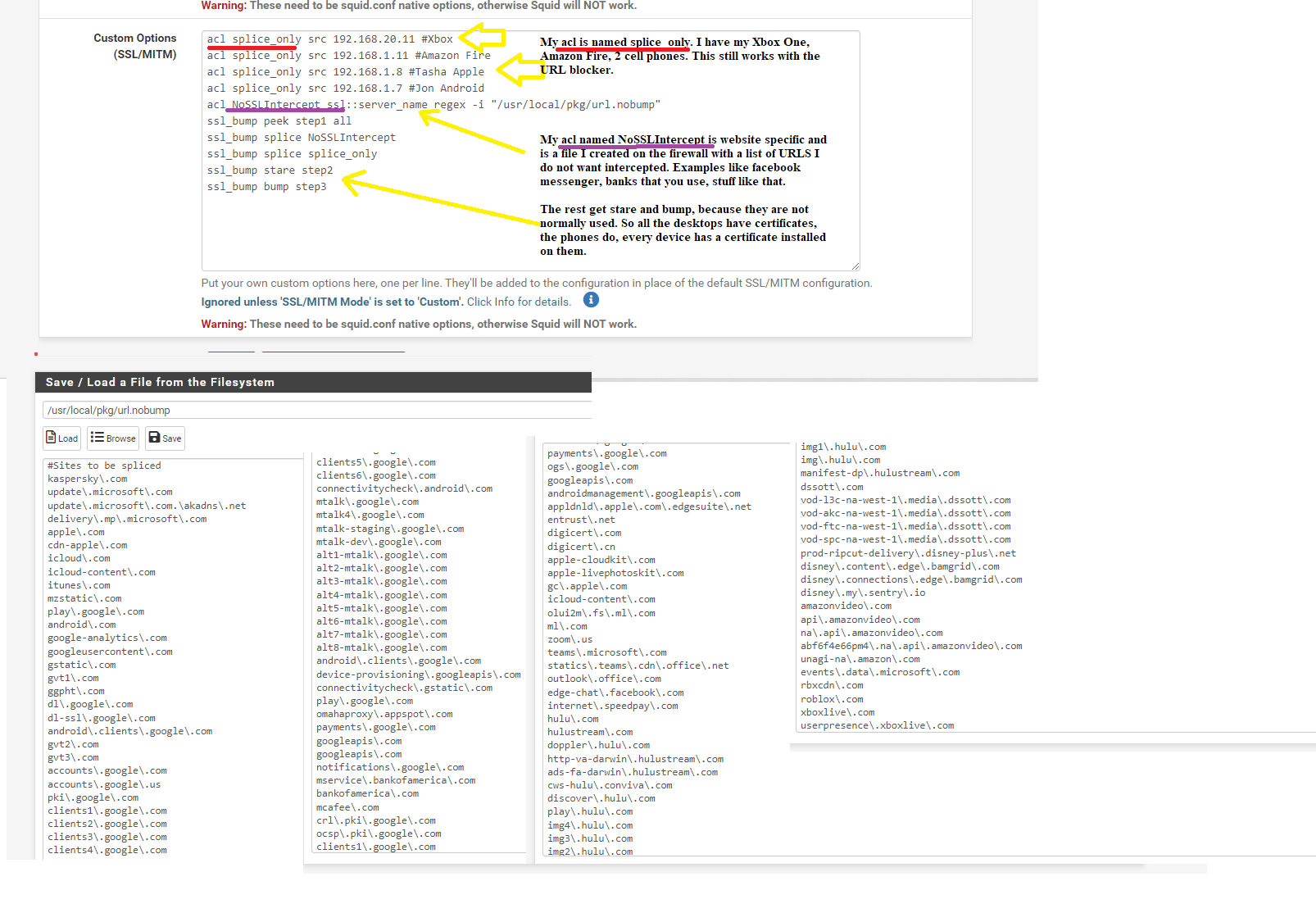The height and width of the screenshot is (913, 1316).
Task: Click the 'bankofamerica\.com' entry
Action: [368, 793]
